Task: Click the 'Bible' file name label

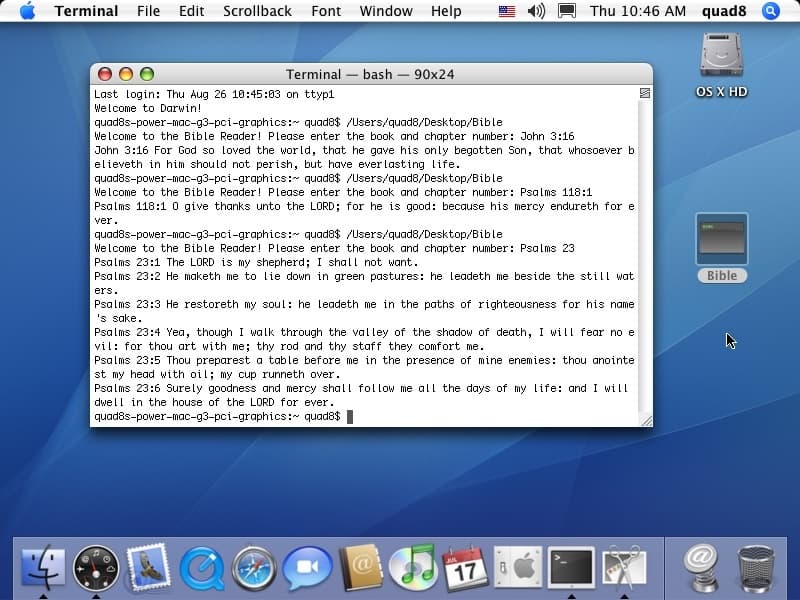Action: pyautogui.click(x=722, y=276)
